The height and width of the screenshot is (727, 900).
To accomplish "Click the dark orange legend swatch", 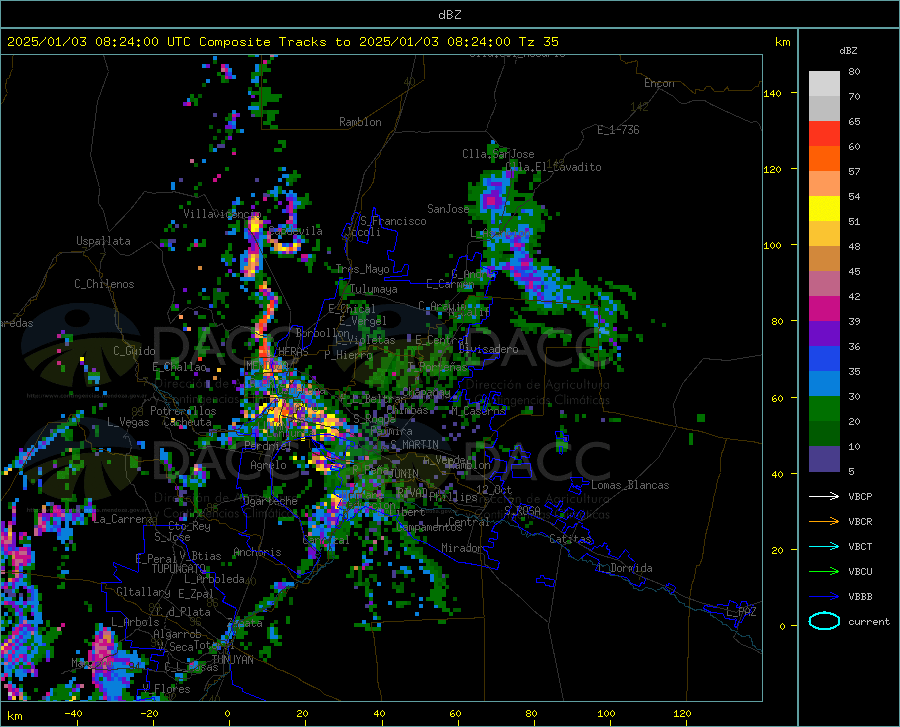I will 824,159.
